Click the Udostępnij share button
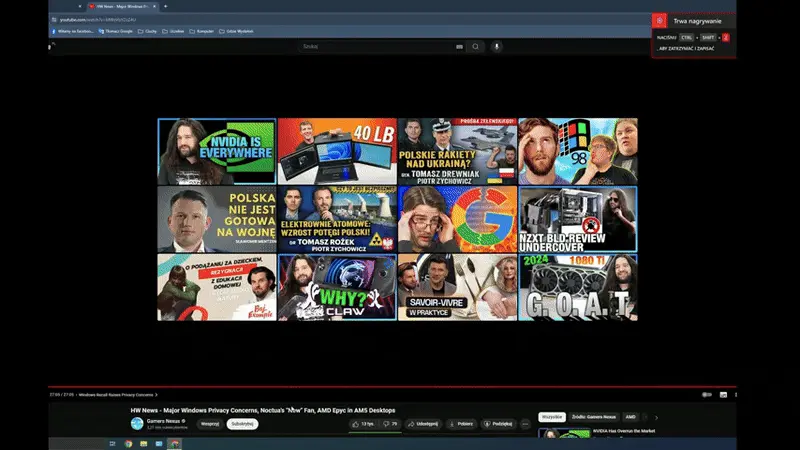800x450 pixels. [424, 424]
